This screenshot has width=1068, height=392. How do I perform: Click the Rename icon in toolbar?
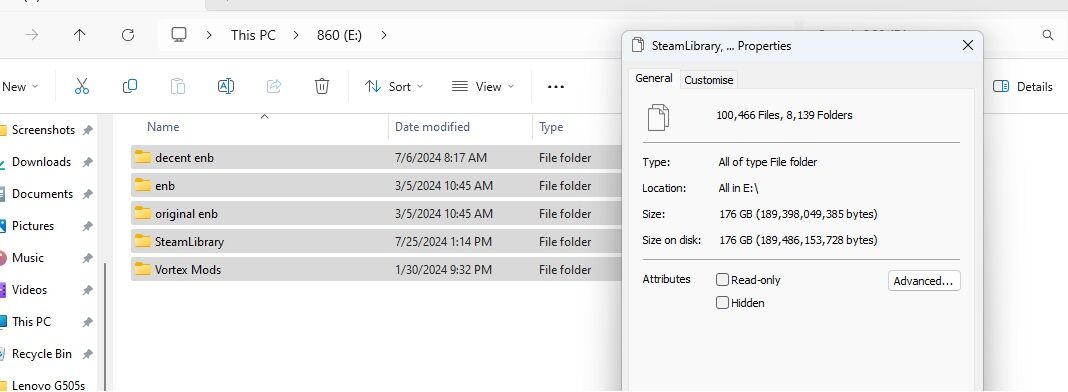[225, 86]
